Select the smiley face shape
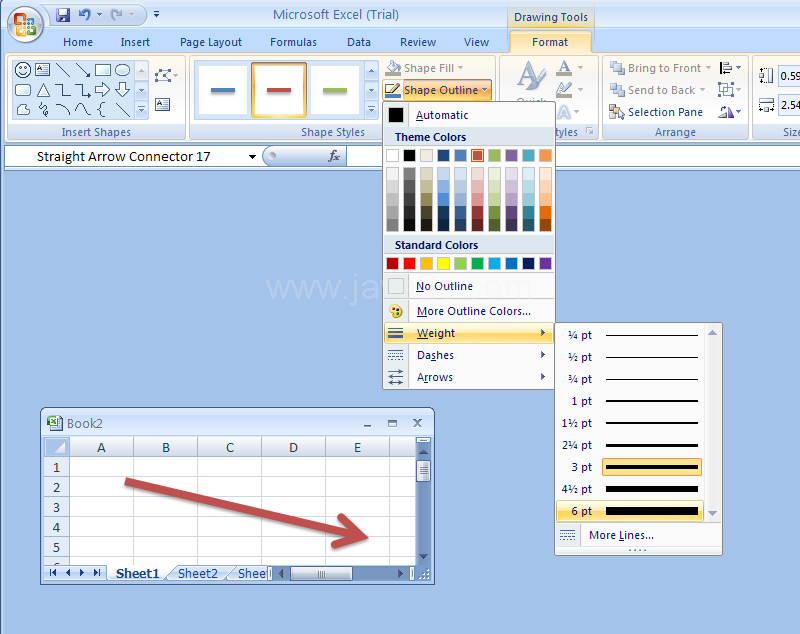The width and height of the screenshot is (800, 634). point(22,69)
